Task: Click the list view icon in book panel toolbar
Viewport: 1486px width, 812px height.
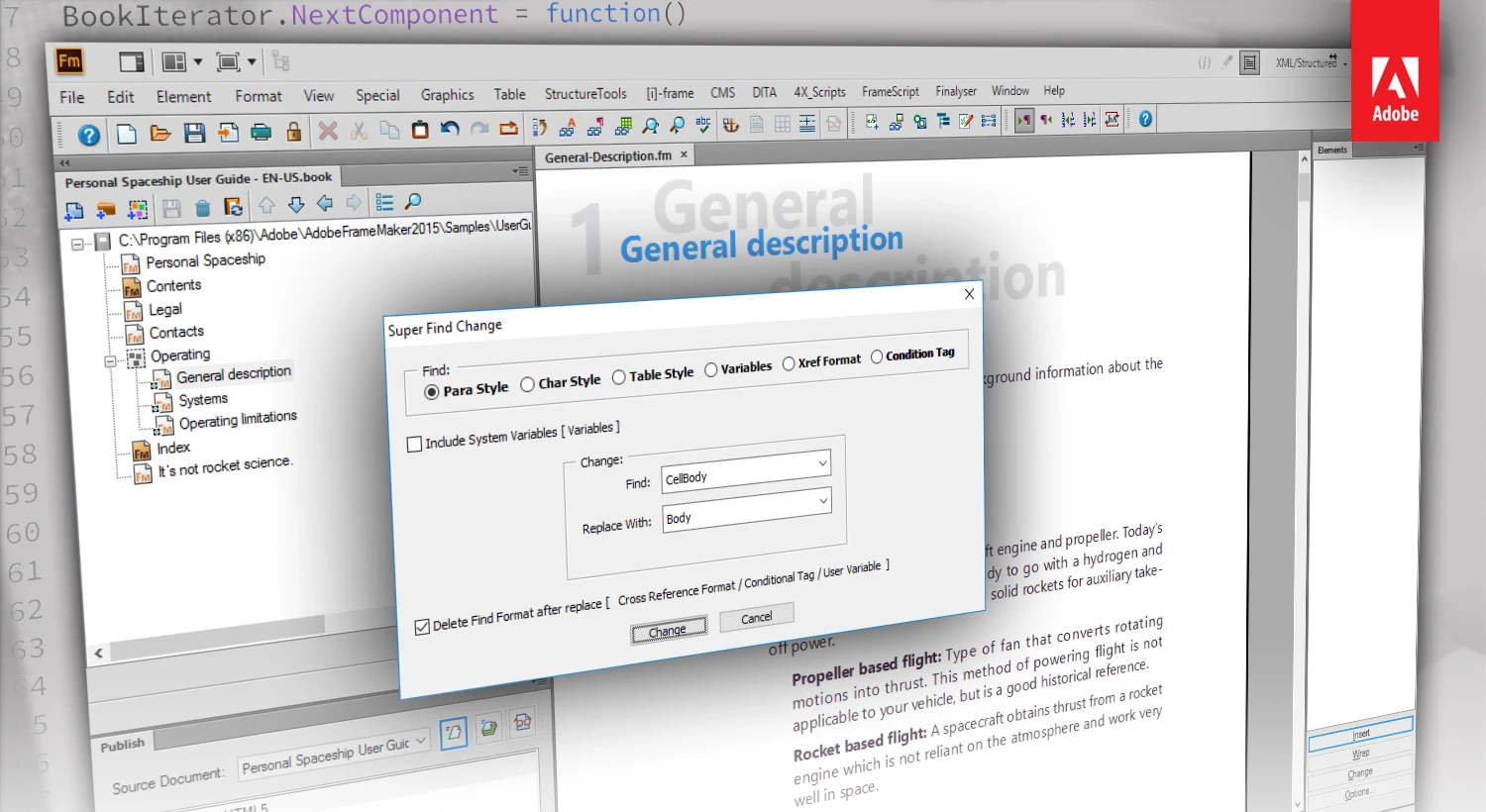Action: pos(384,202)
